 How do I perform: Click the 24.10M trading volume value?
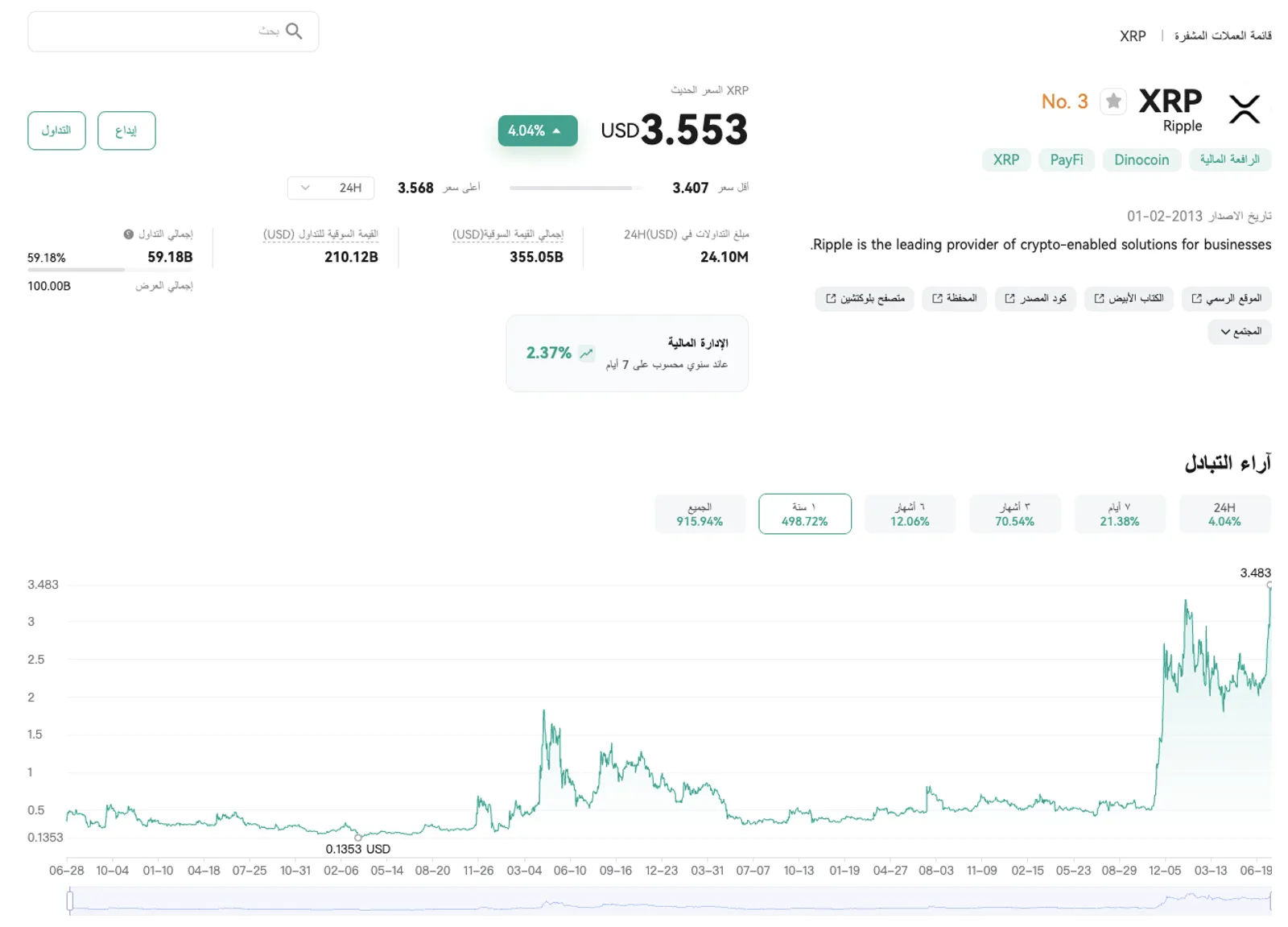pyautogui.click(x=724, y=257)
